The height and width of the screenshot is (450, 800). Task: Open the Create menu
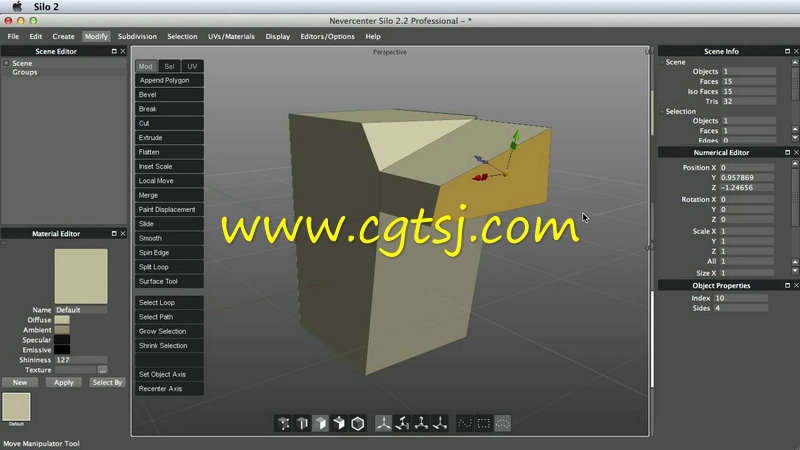pyautogui.click(x=63, y=36)
